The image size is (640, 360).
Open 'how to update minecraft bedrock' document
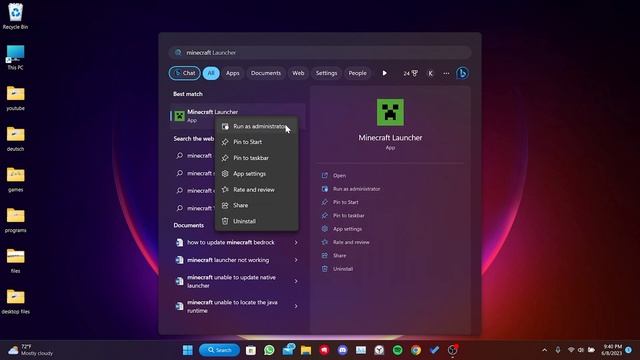pos(231,242)
